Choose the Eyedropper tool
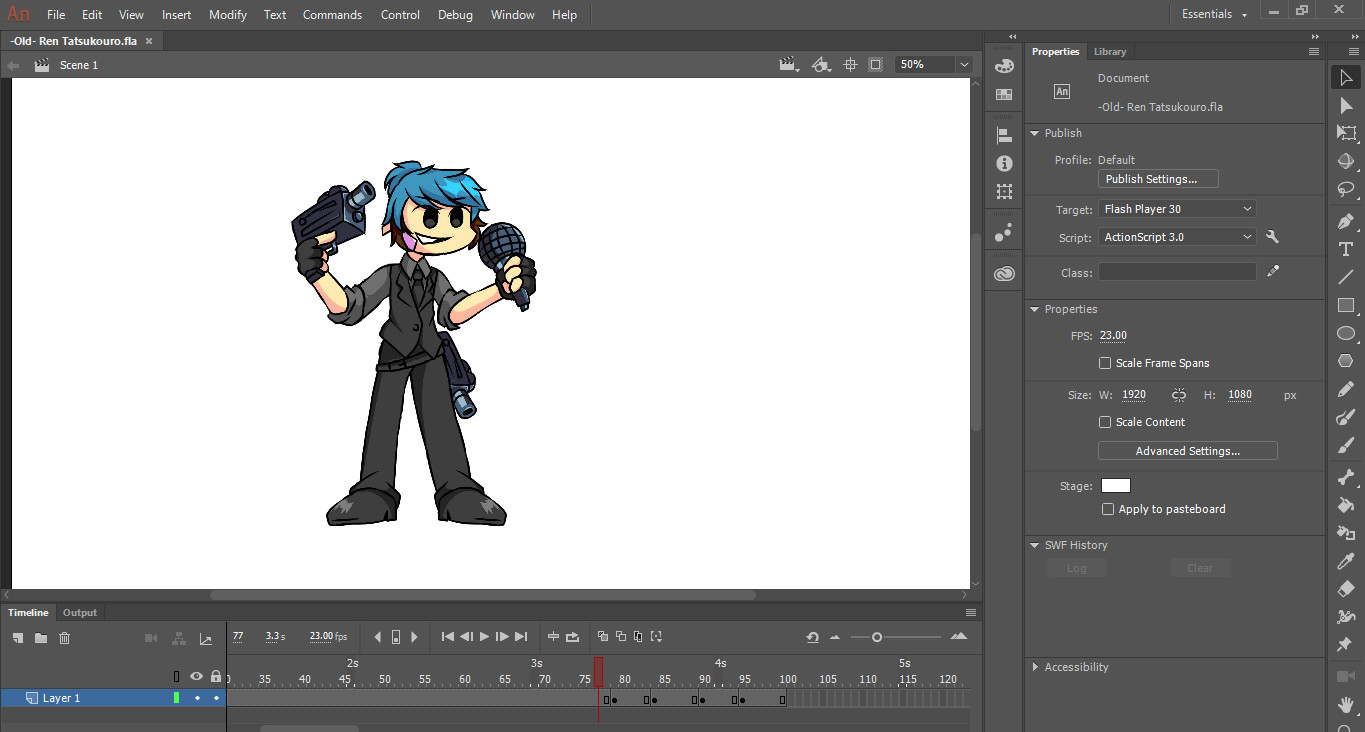1365x732 pixels. click(1346, 561)
